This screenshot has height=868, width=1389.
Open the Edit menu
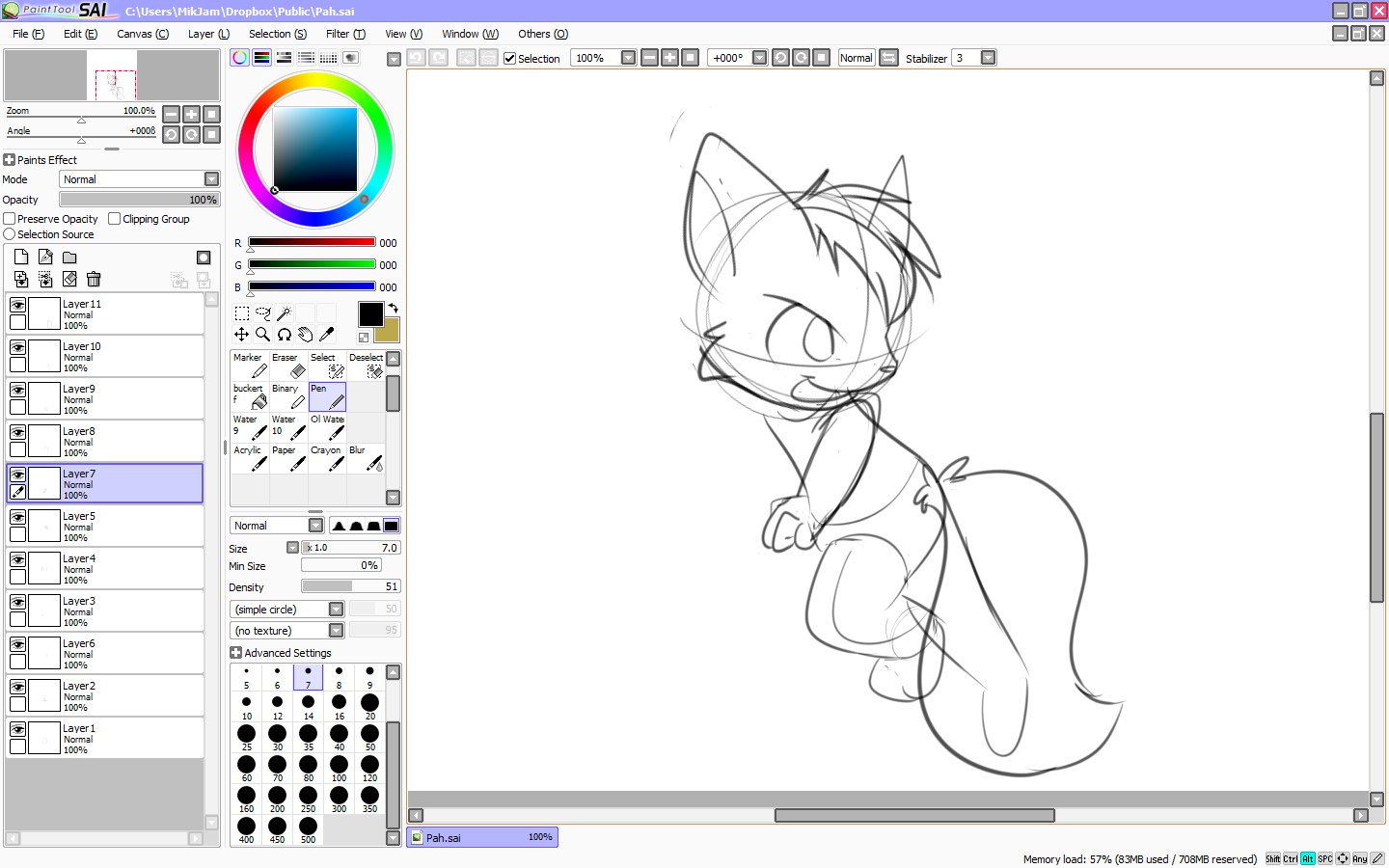pyautogui.click(x=80, y=34)
